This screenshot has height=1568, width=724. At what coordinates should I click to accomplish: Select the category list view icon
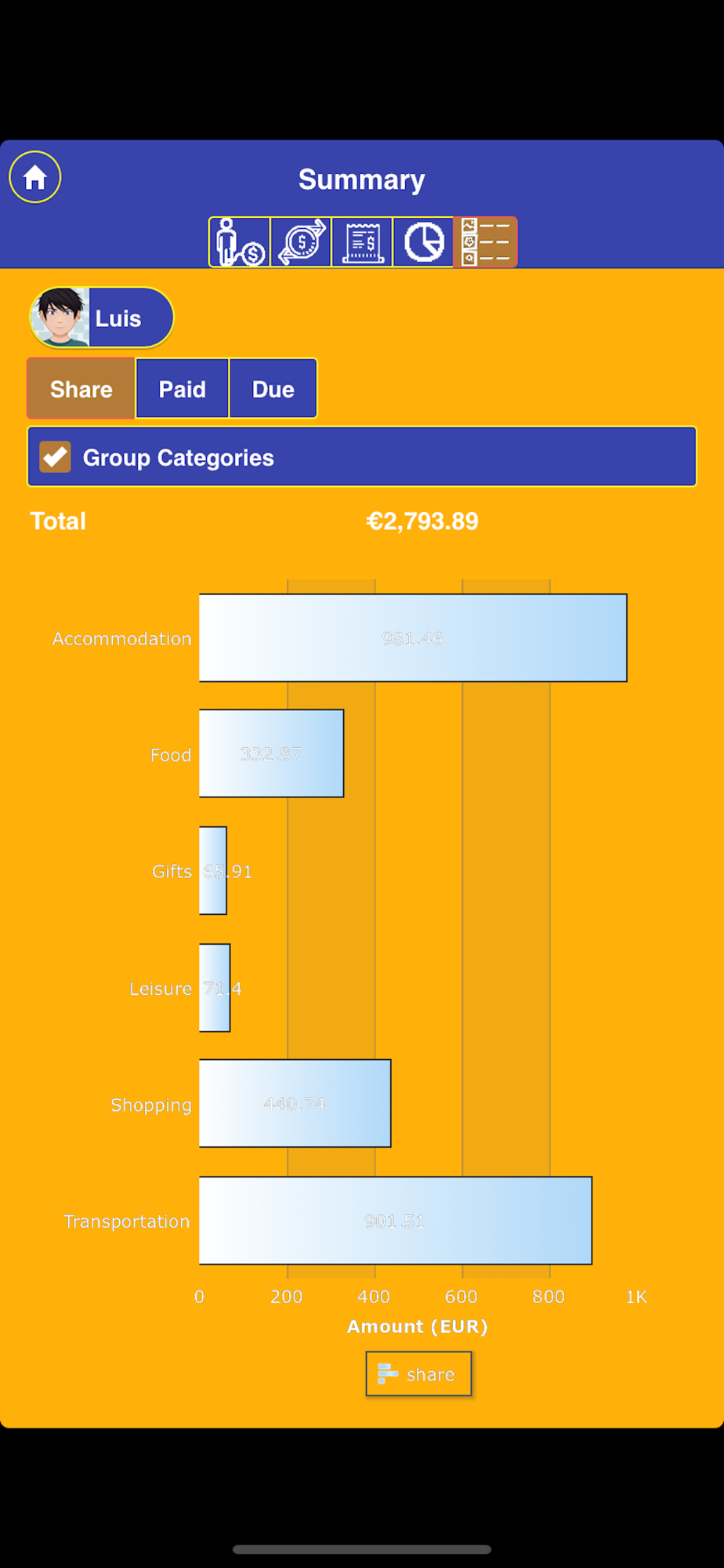pyautogui.click(x=485, y=242)
